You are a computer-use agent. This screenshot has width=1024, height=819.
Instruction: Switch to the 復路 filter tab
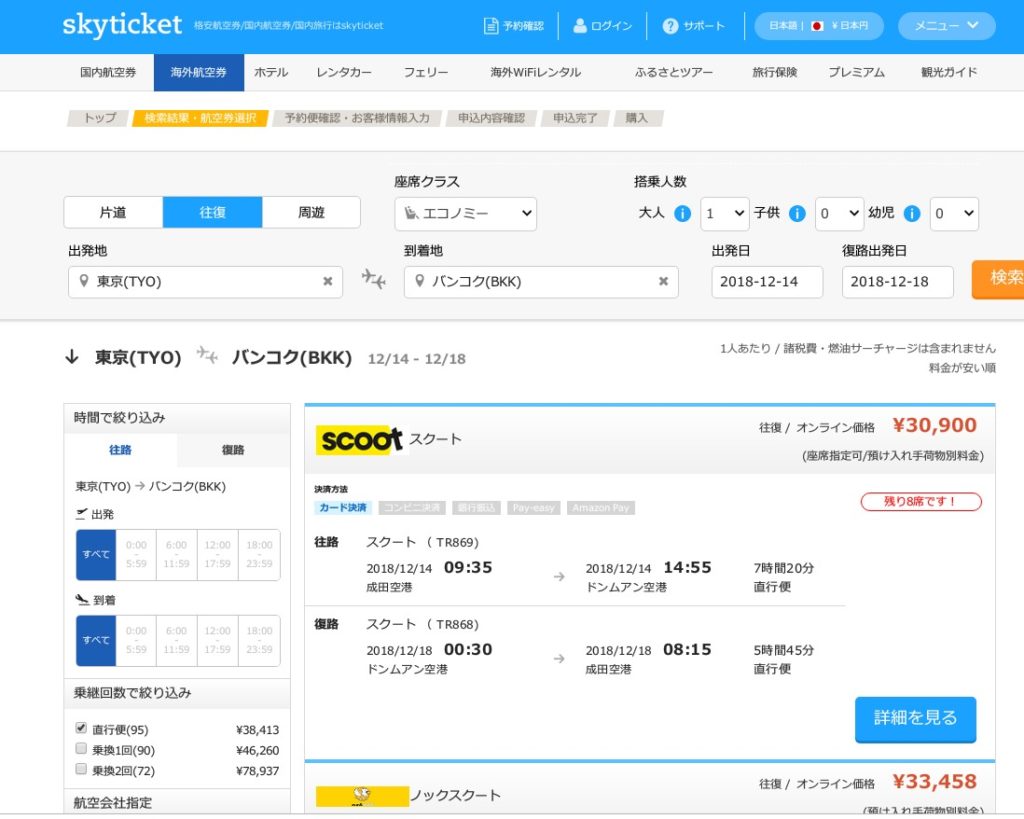[233, 450]
